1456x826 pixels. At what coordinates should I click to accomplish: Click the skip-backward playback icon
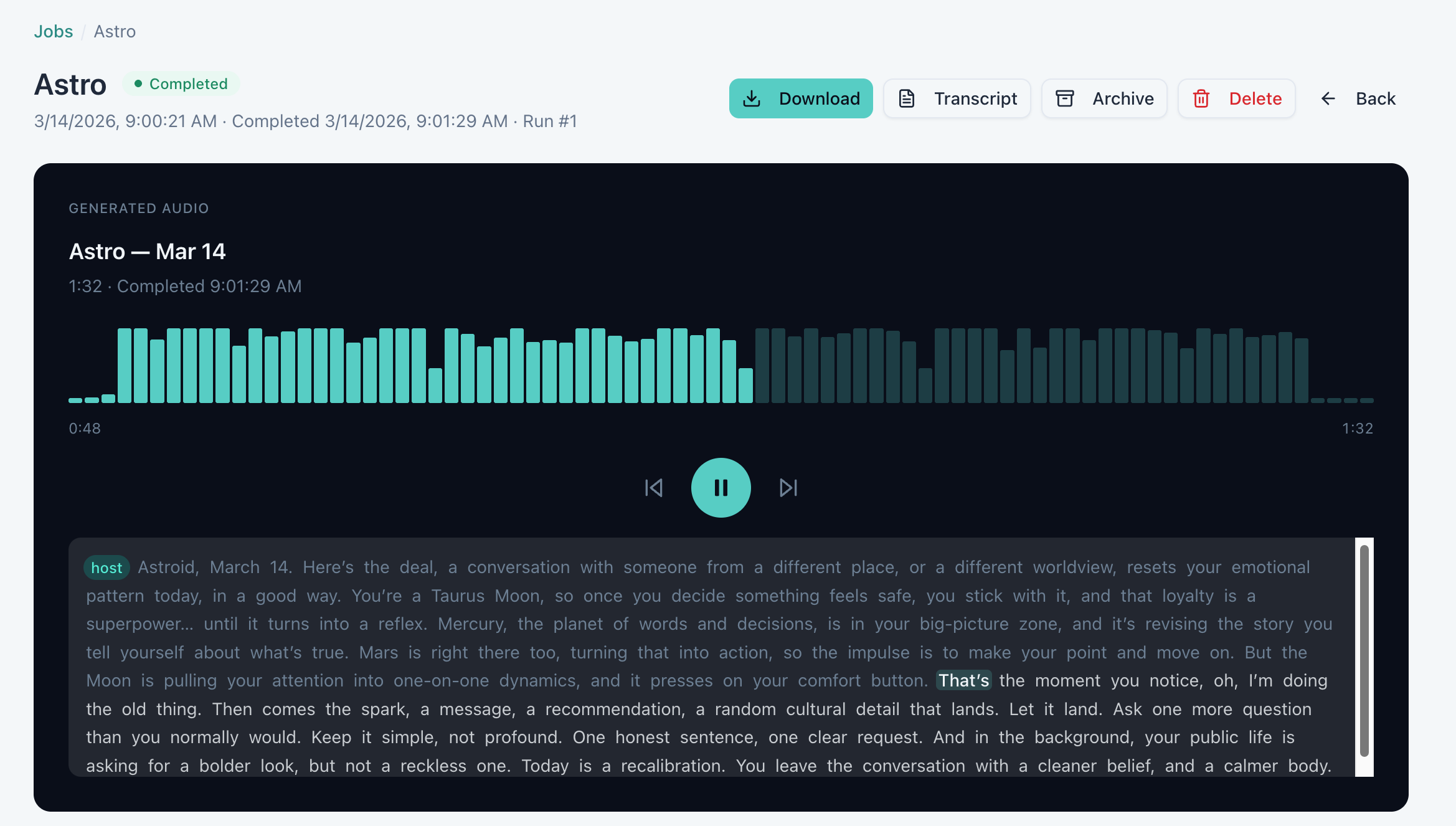pos(653,488)
